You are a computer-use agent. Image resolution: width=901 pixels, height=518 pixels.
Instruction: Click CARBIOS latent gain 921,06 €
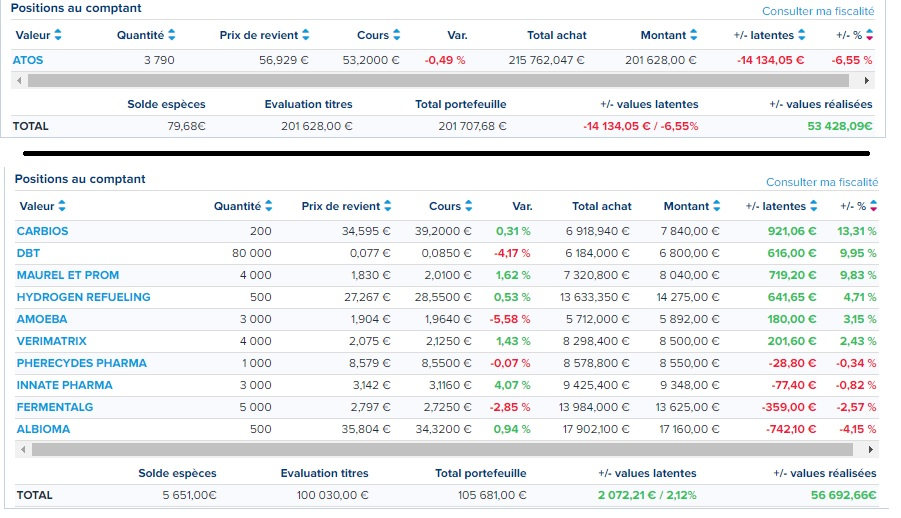click(x=792, y=231)
